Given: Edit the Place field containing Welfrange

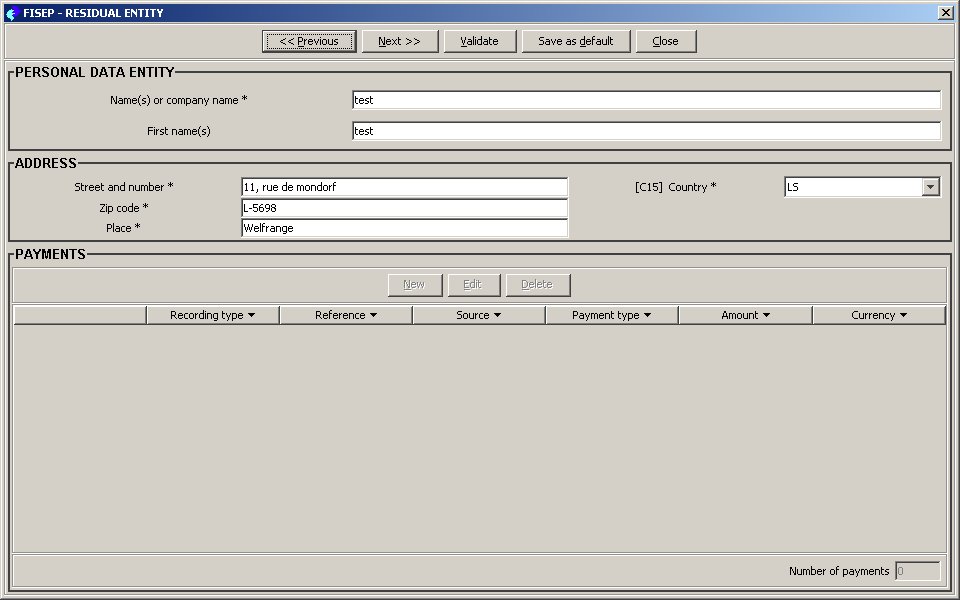Looking at the screenshot, I should tap(404, 228).
